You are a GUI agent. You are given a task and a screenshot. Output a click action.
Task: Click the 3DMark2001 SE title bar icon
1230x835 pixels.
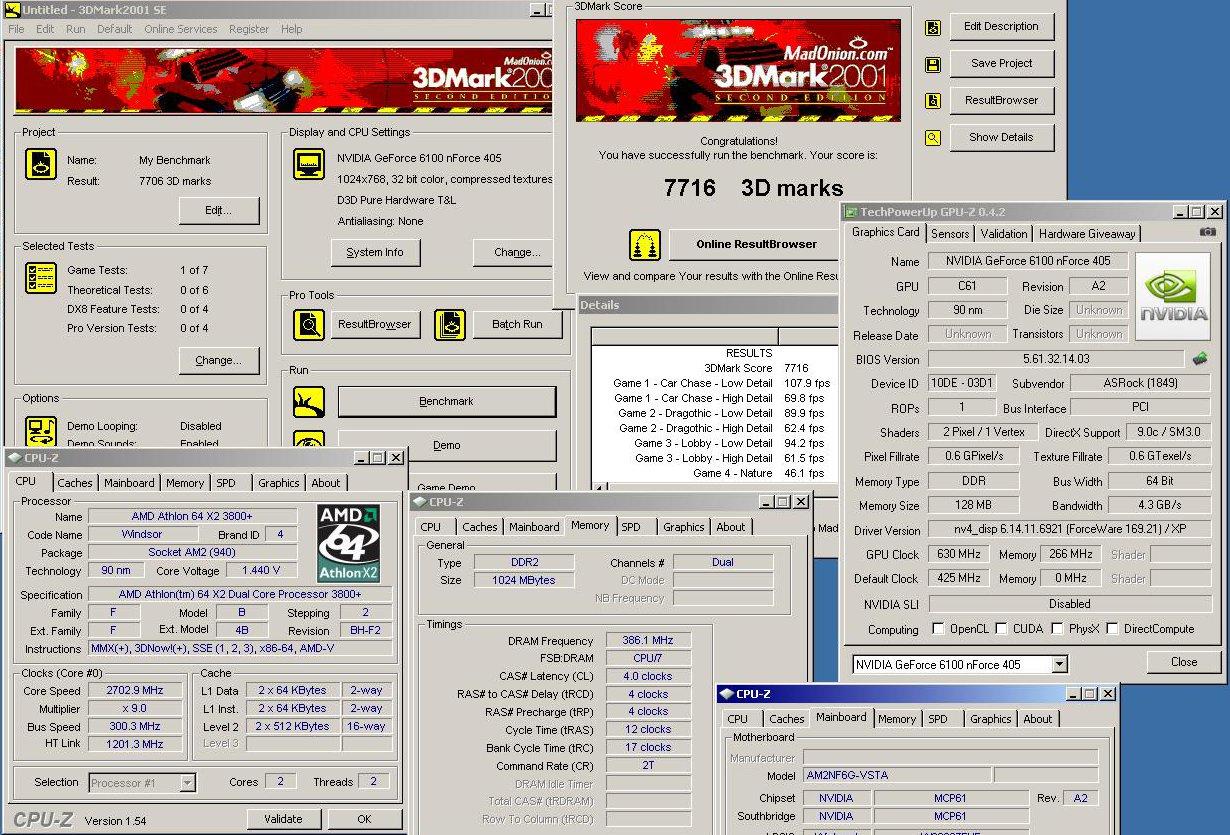13,9
